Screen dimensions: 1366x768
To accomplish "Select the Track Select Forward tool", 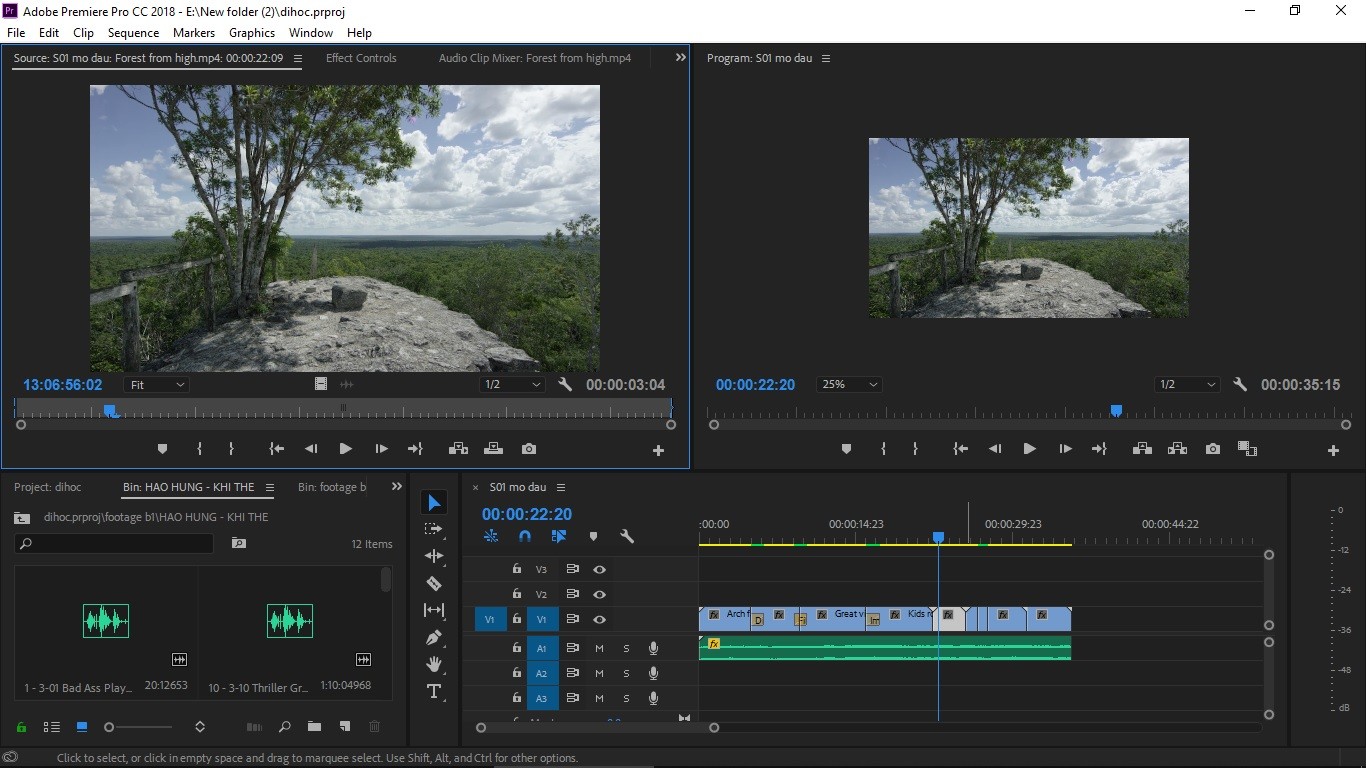I will coord(434,529).
